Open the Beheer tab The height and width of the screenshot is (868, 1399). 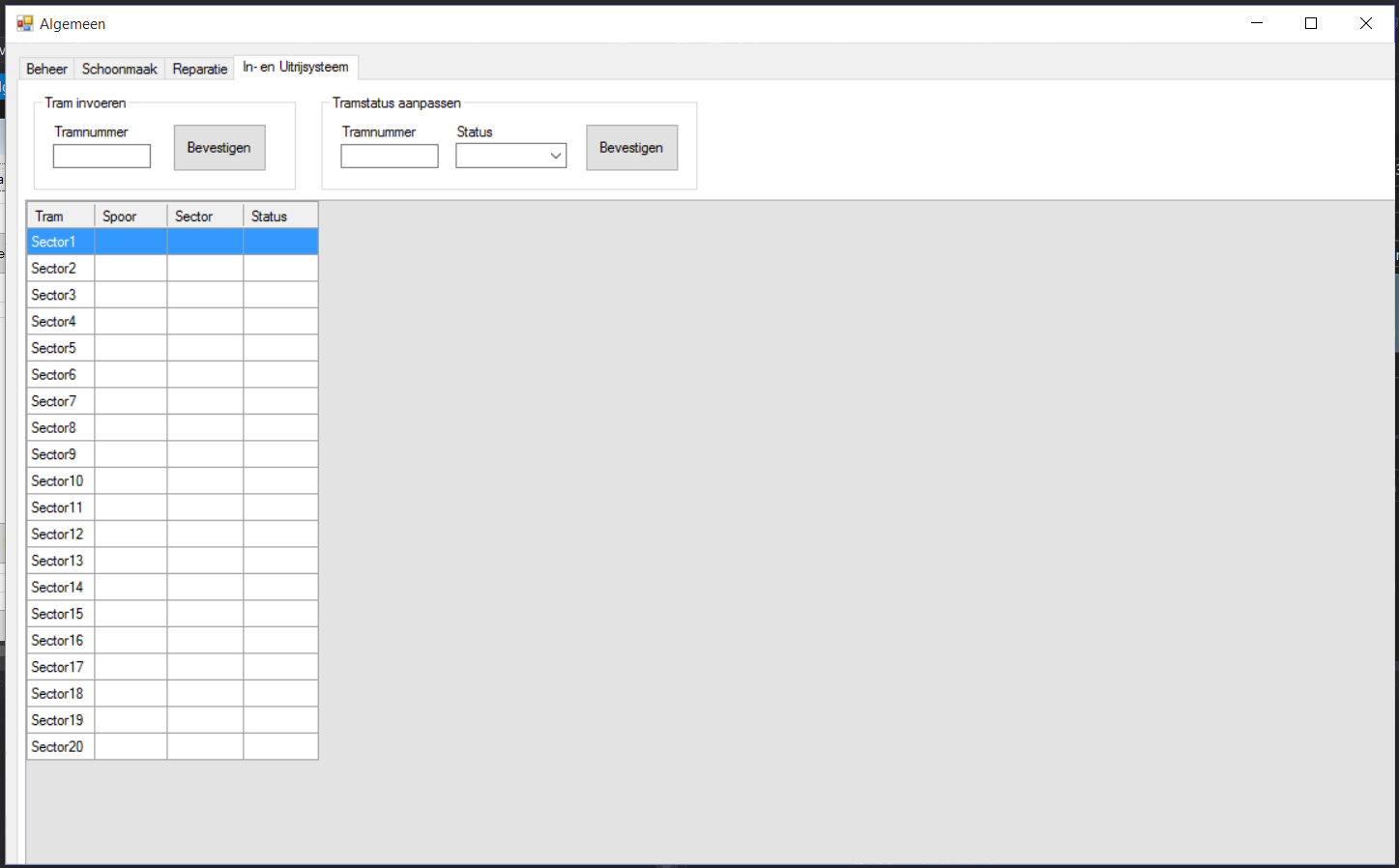[46, 69]
